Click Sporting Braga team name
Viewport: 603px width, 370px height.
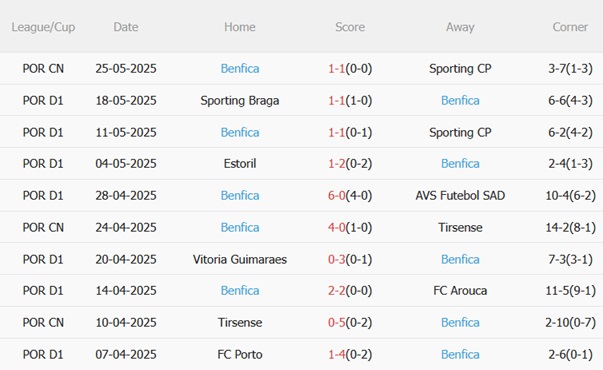click(x=240, y=100)
